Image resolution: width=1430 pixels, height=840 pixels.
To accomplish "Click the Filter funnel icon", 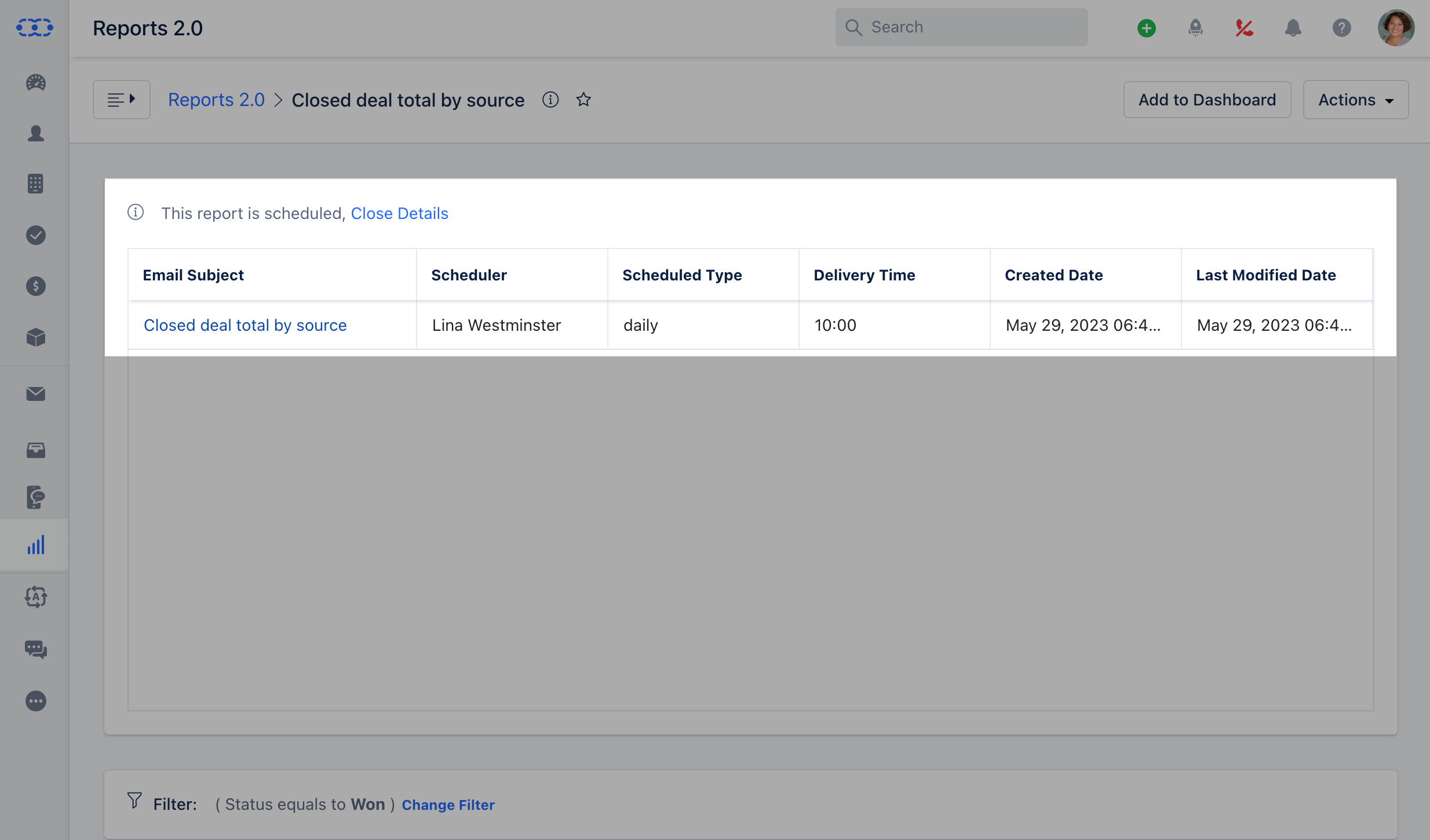I will [x=134, y=801].
